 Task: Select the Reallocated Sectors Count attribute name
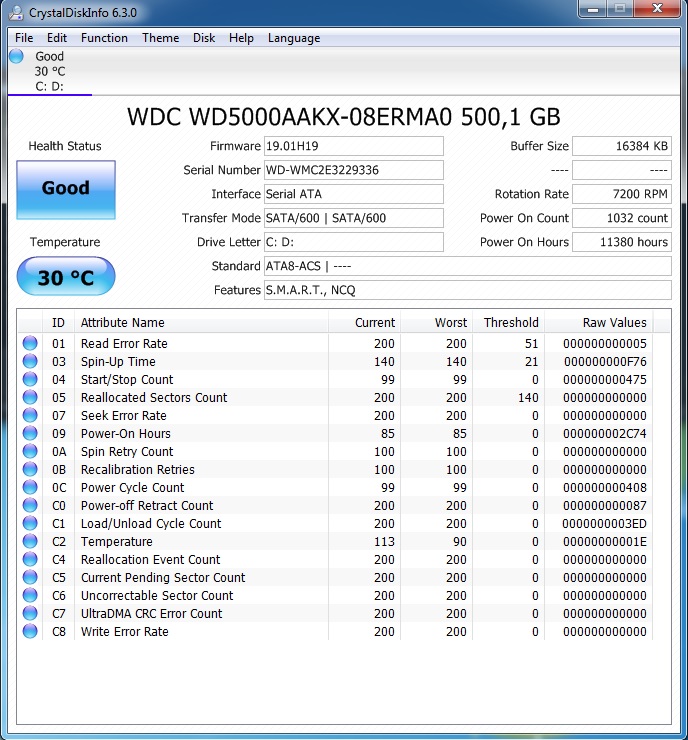pyautogui.click(x=154, y=397)
